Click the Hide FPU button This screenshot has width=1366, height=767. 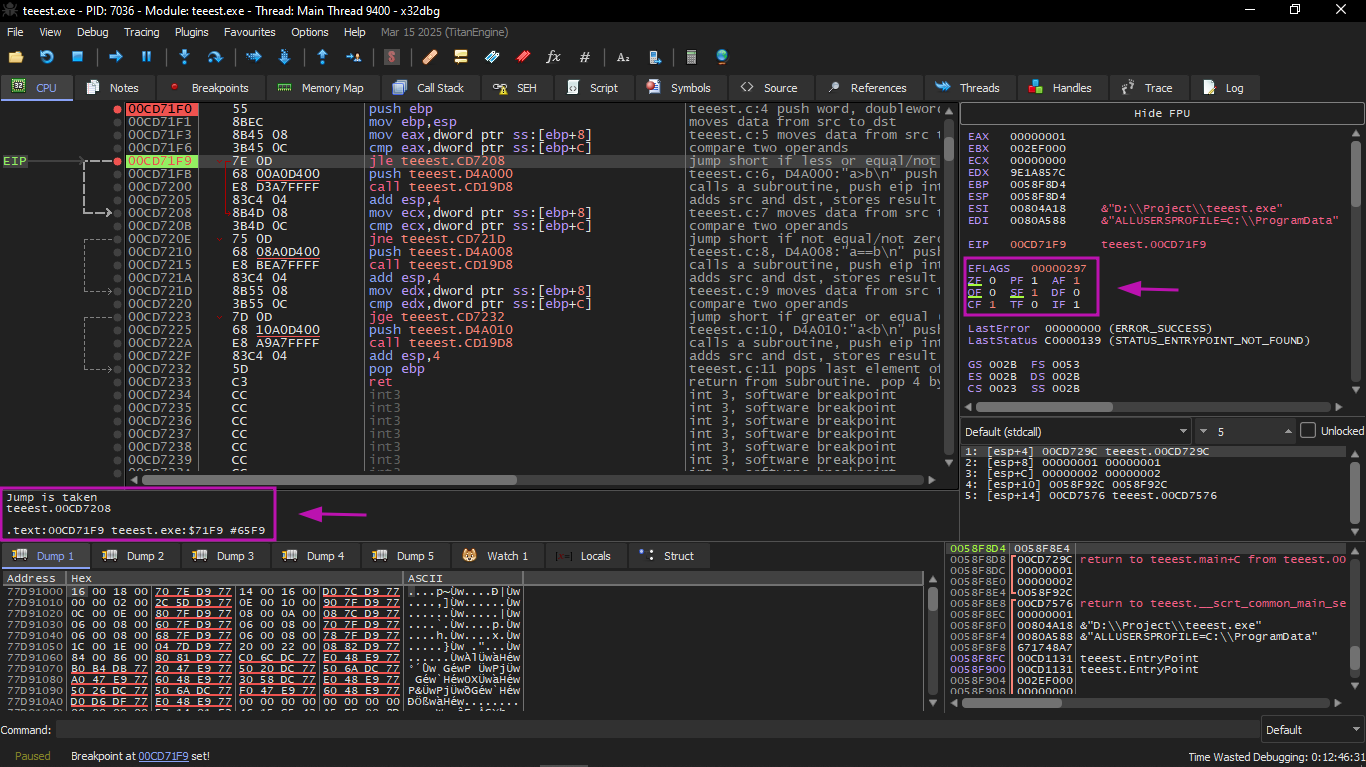click(1161, 113)
